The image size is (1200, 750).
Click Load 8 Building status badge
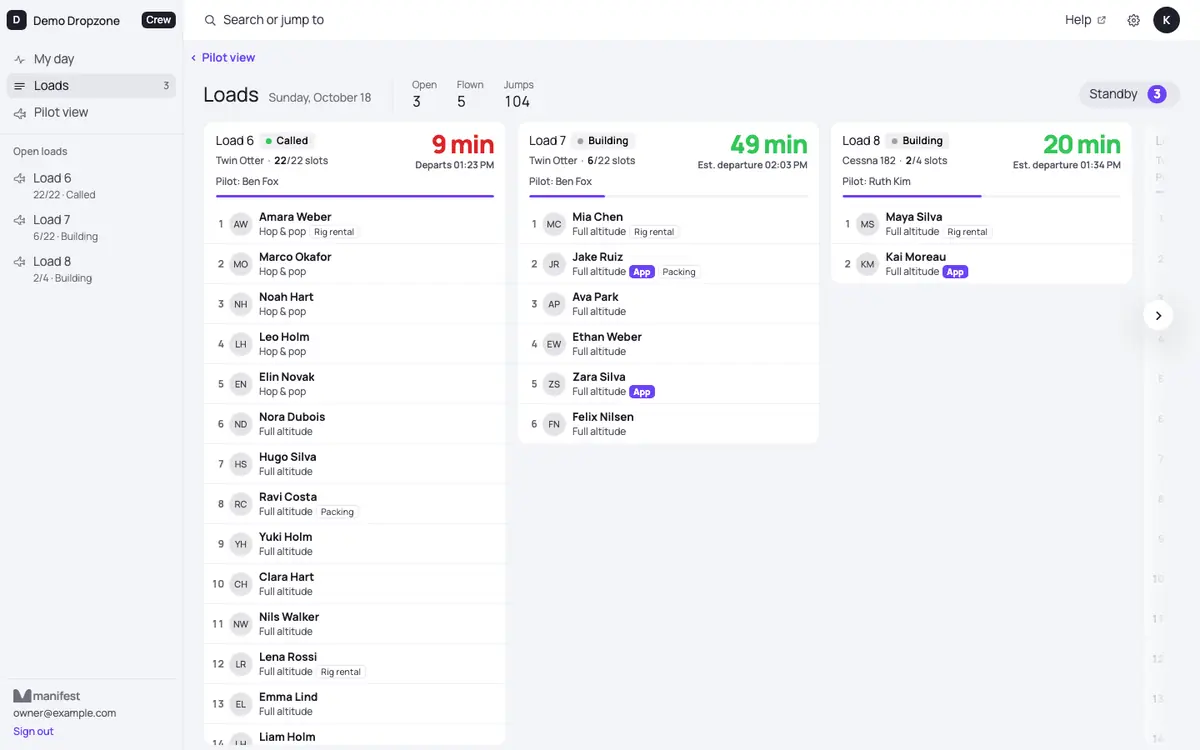coord(917,141)
